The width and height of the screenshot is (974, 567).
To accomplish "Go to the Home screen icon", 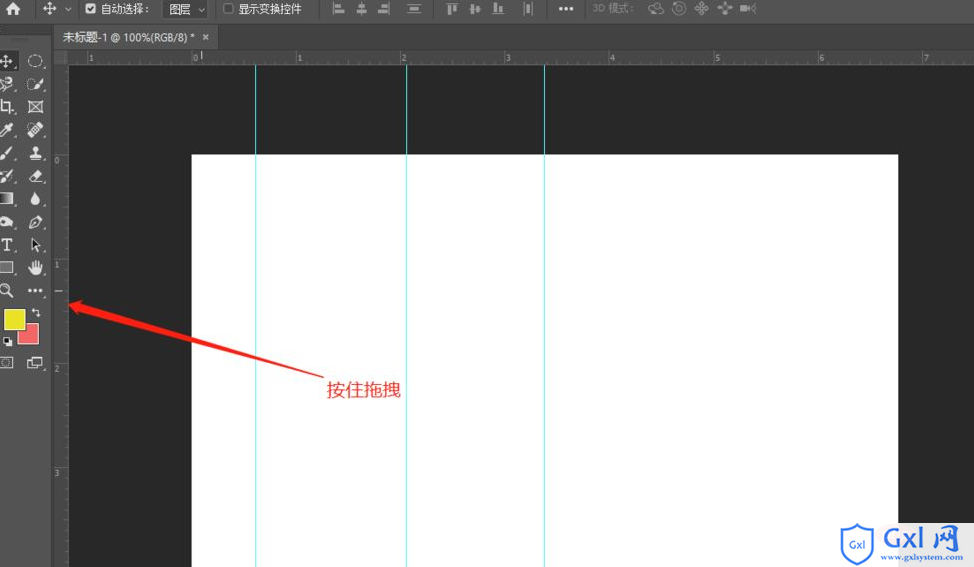I will 13,9.
